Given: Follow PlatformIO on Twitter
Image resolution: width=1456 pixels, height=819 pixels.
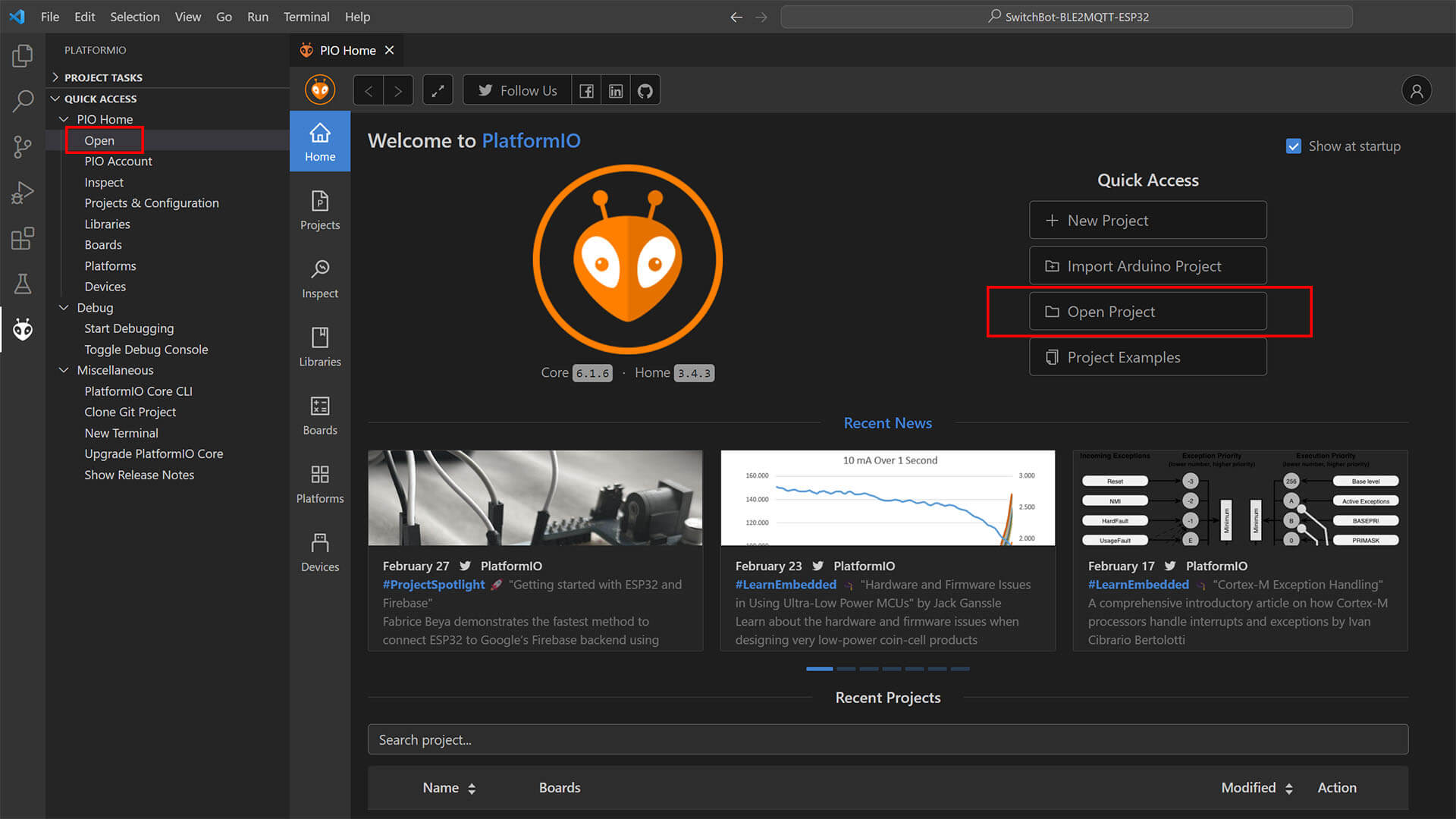Looking at the screenshot, I should point(517,91).
